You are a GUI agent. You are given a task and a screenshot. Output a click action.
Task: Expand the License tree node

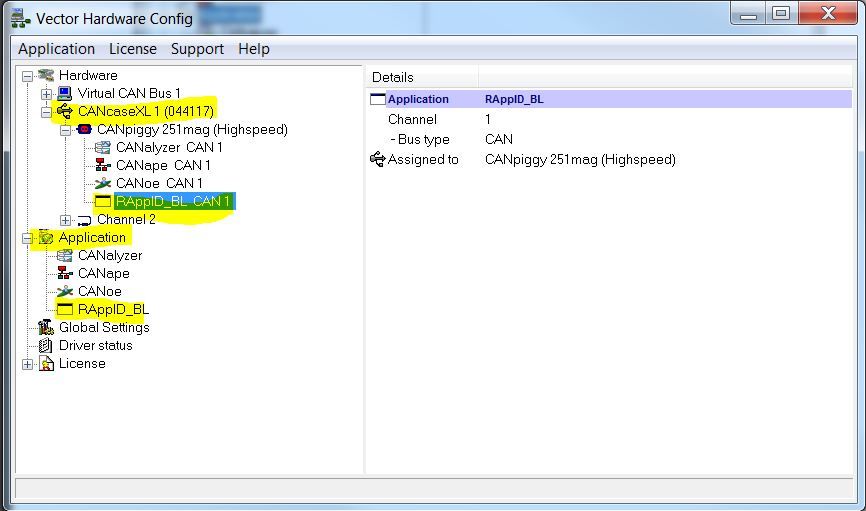pos(27,365)
